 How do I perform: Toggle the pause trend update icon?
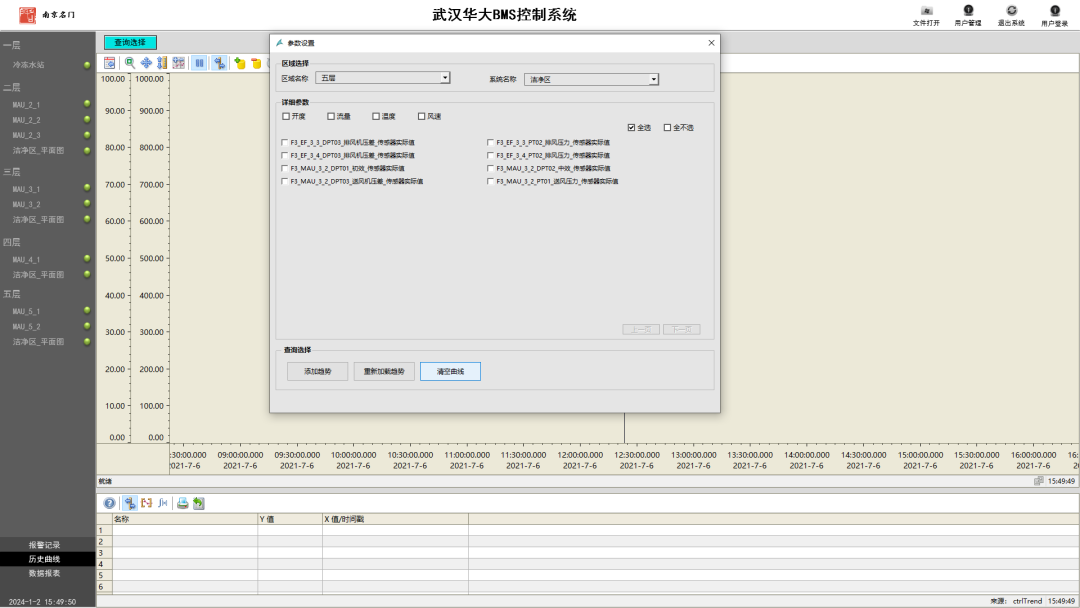coord(199,63)
